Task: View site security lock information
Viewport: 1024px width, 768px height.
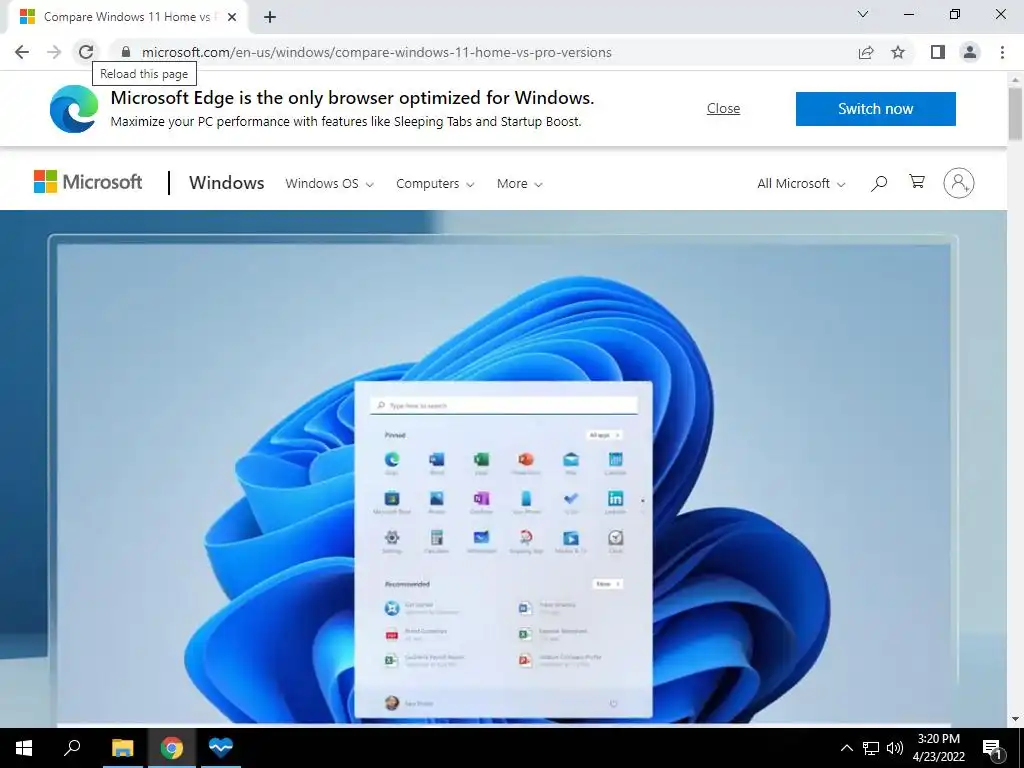Action: pos(126,52)
